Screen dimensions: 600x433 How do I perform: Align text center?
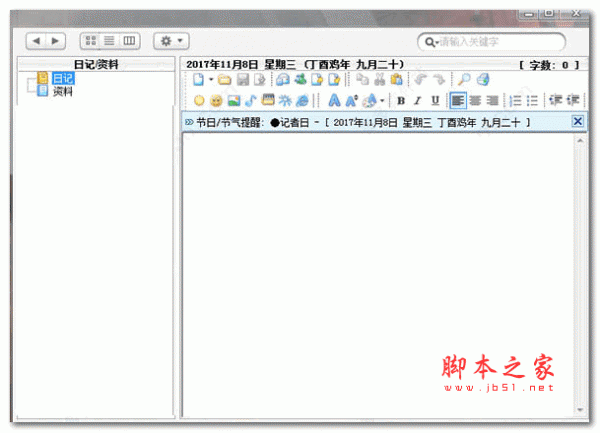[x=475, y=101]
